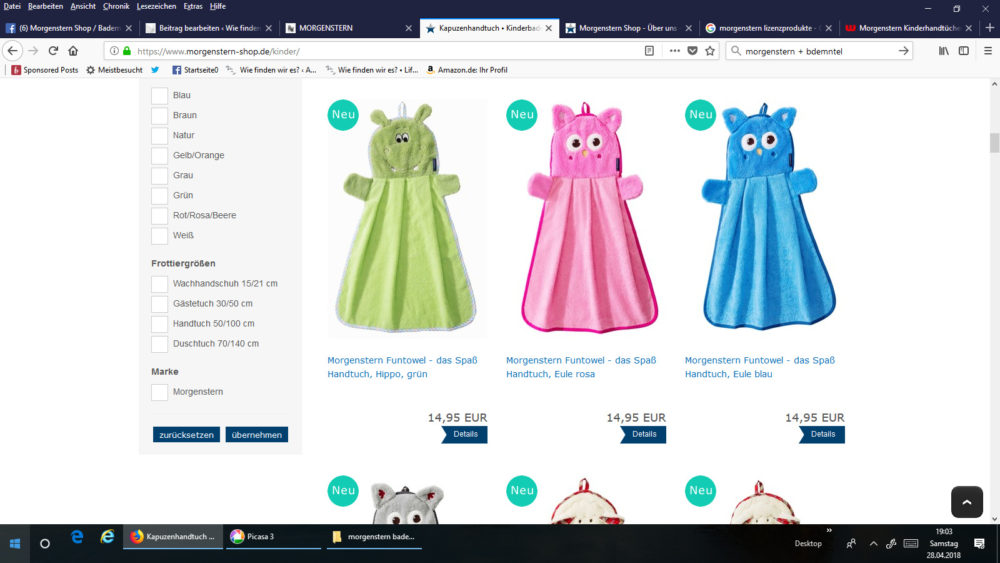Check the Morgenstern brand filter
Image resolution: width=1000 pixels, height=563 pixels.
[159, 392]
